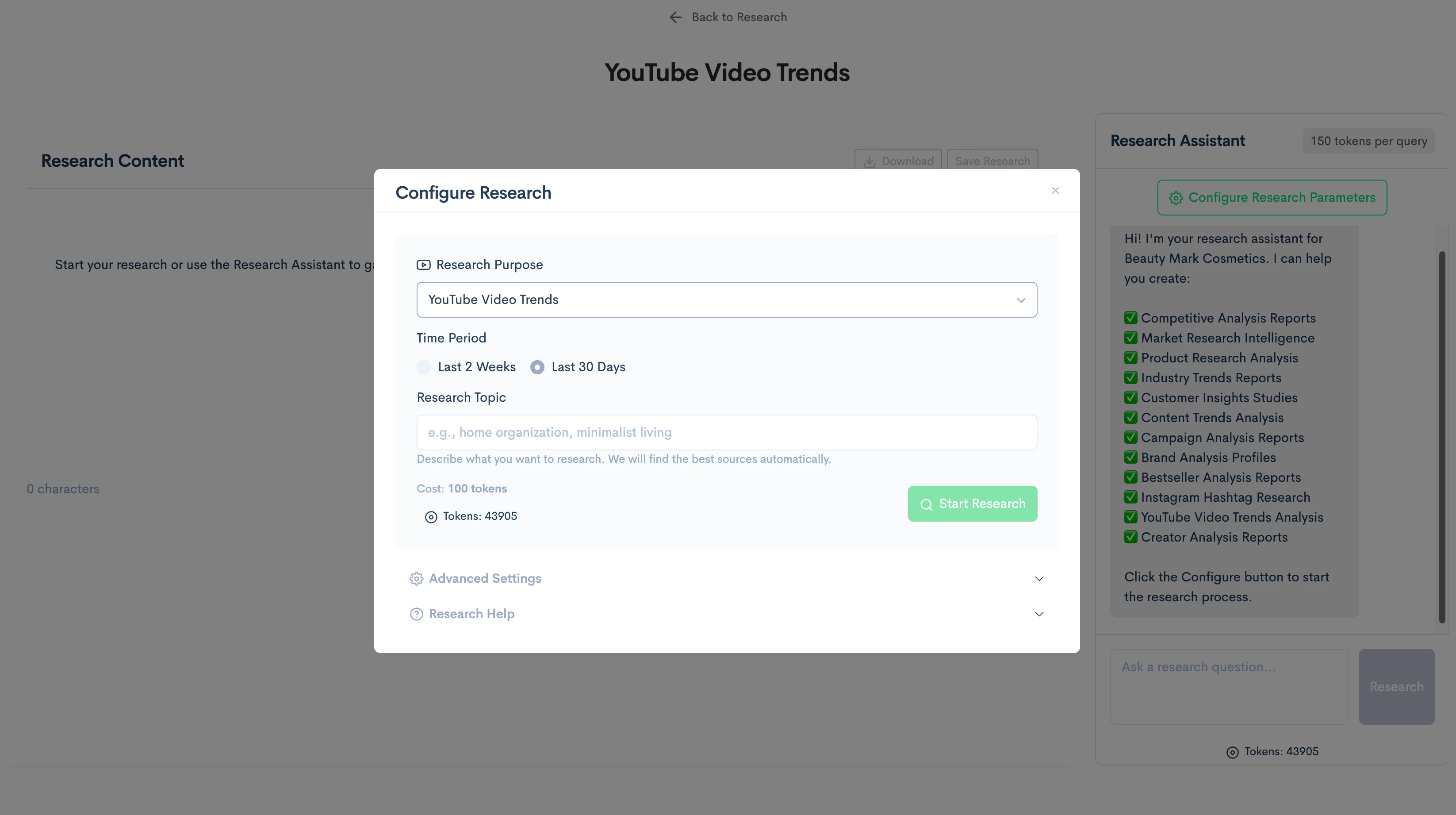This screenshot has height=815, width=1456.
Task: Click the green checkmark beside Creator Analysis Reports
Action: pos(1130,537)
